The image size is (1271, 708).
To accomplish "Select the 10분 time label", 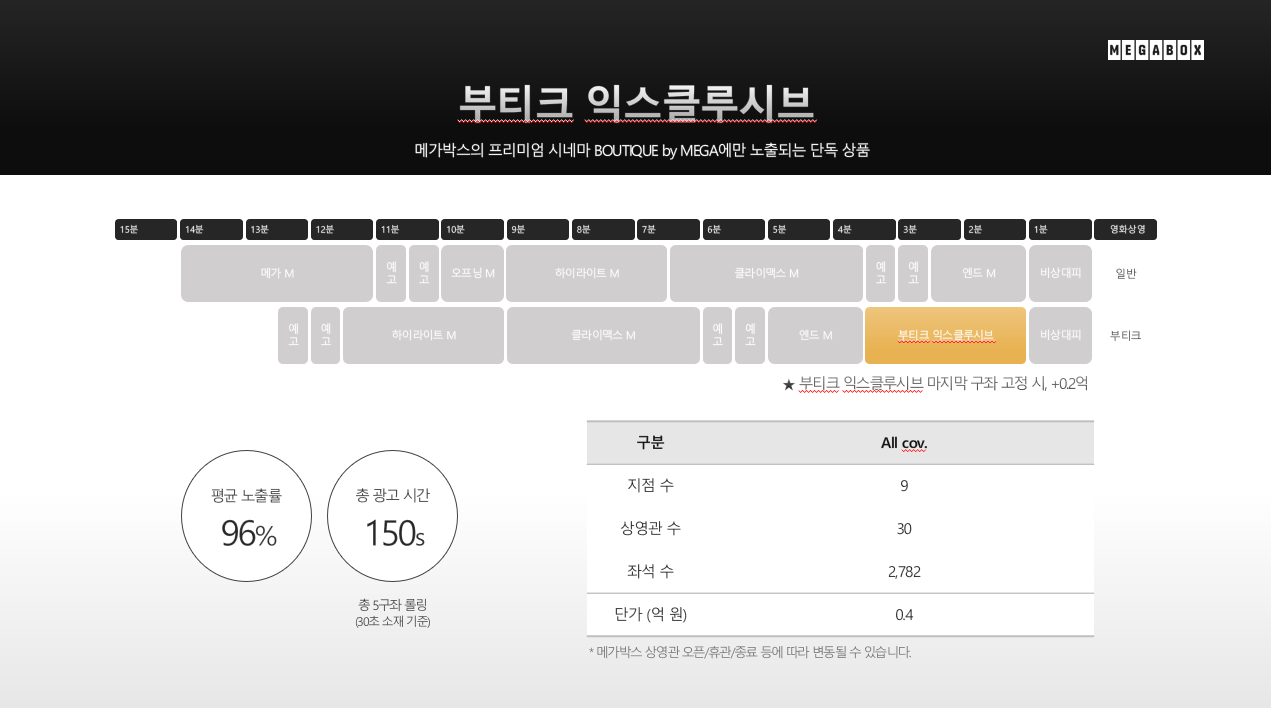I will 473,230.
